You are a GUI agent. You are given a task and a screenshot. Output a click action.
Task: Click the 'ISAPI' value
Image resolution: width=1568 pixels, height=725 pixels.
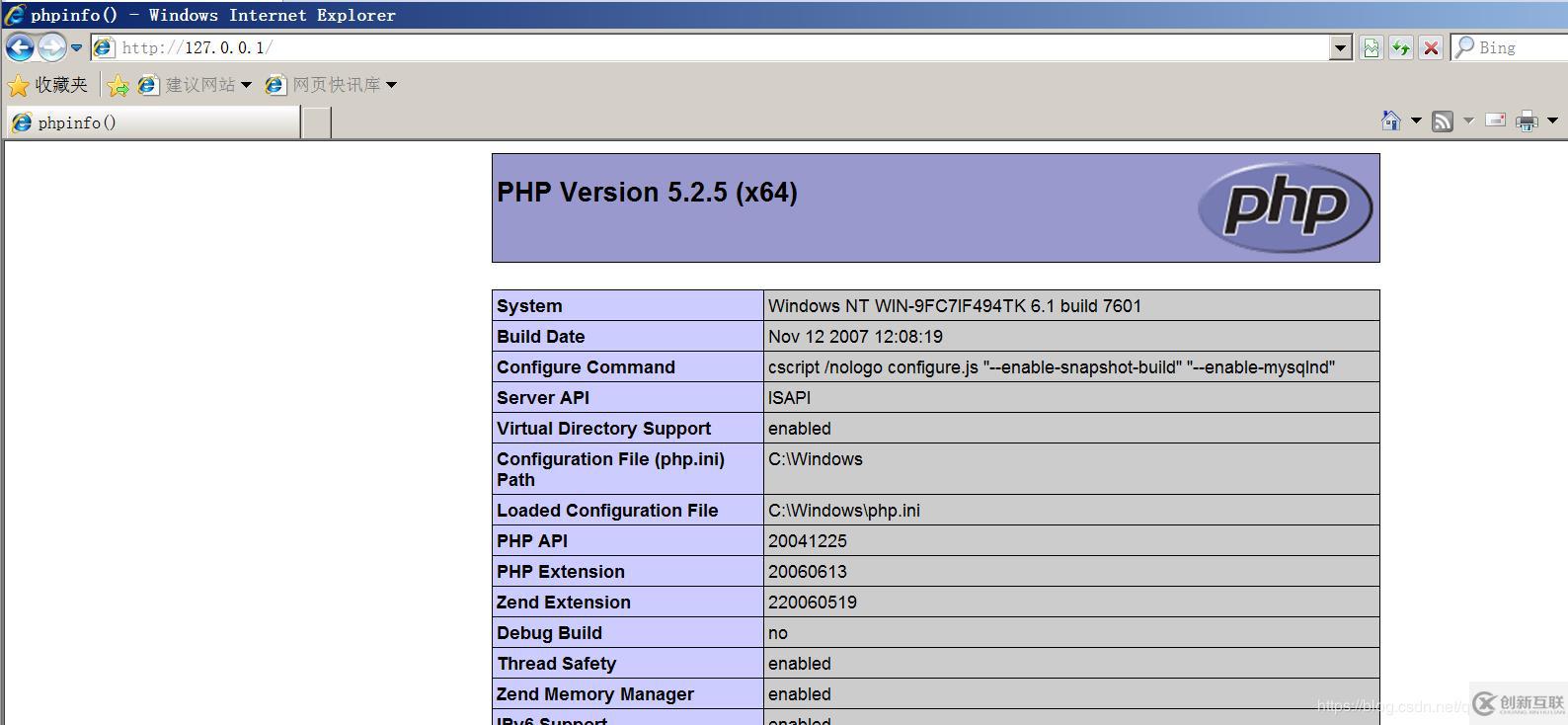pos(789,398)
